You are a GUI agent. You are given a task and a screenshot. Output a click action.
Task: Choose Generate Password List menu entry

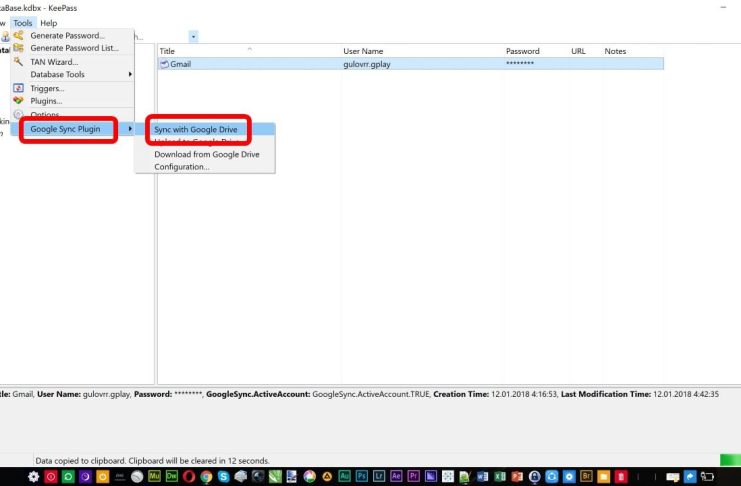click(72, 48)
